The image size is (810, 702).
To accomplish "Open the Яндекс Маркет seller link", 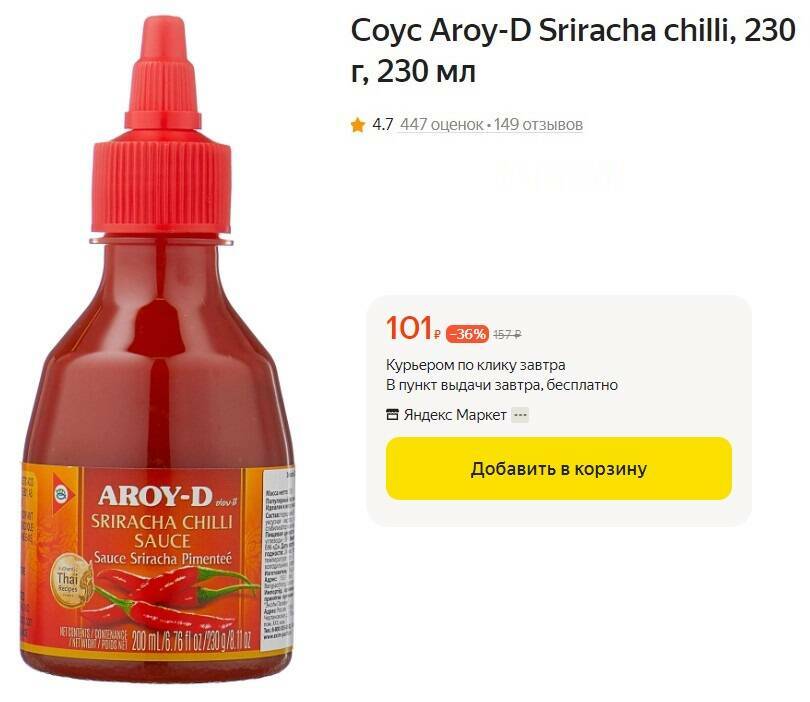I will [x=455, y=415].
